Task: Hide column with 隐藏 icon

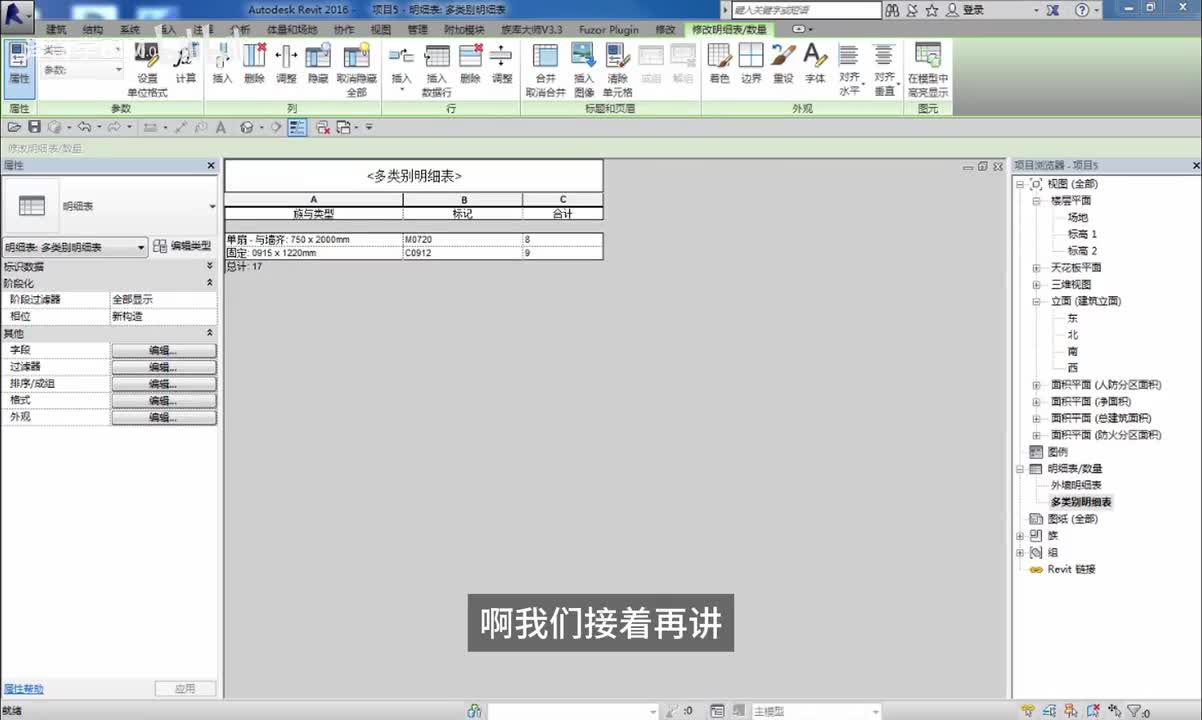Action: pyautogui.click(x=318, y=63)
